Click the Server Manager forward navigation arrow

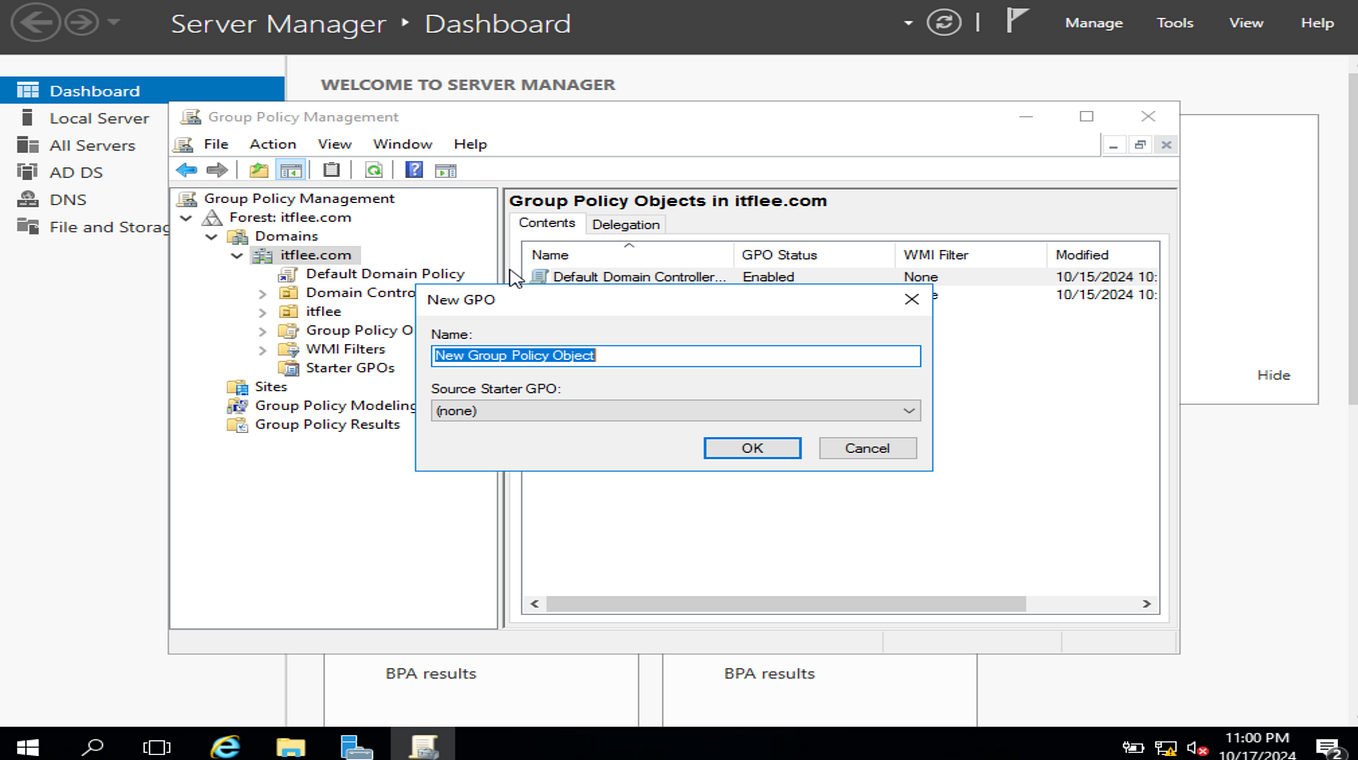point(82,22)
